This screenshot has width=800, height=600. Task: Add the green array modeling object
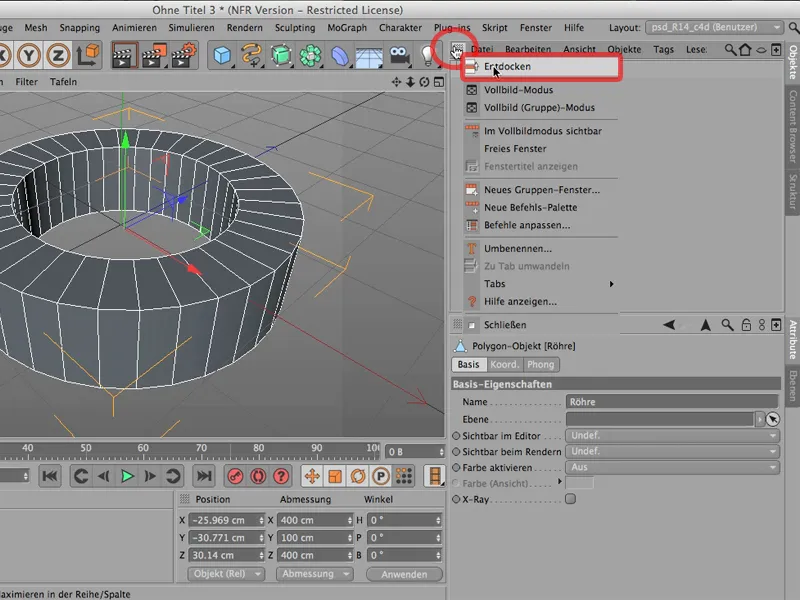coord(310,55)
